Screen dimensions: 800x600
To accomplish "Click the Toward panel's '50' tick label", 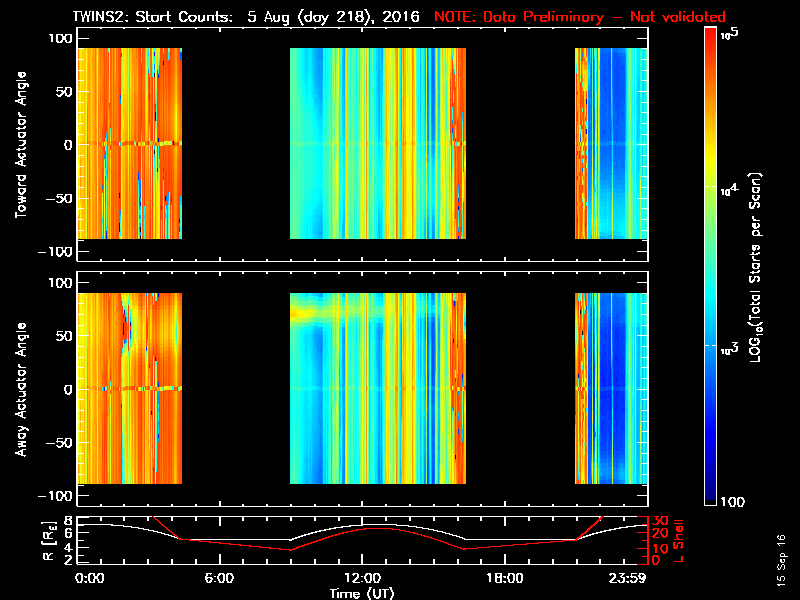I will (x=64, y=92).
